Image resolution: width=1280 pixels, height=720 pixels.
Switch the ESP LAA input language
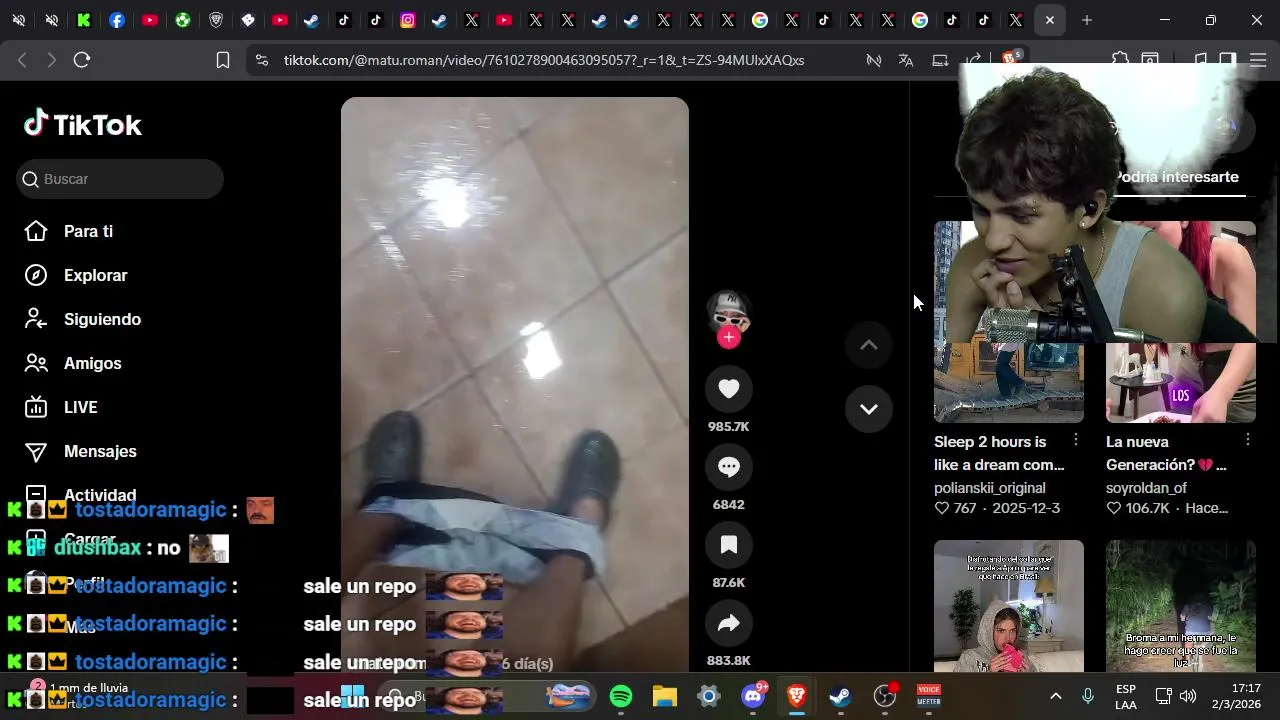1126,696
